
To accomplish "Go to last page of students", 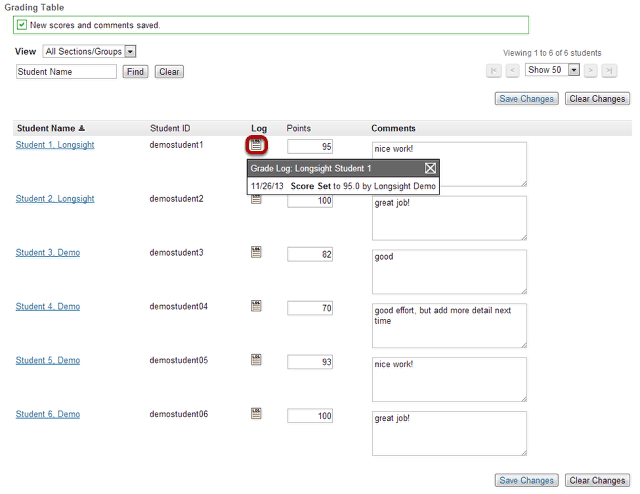I will tap(609, 71).
